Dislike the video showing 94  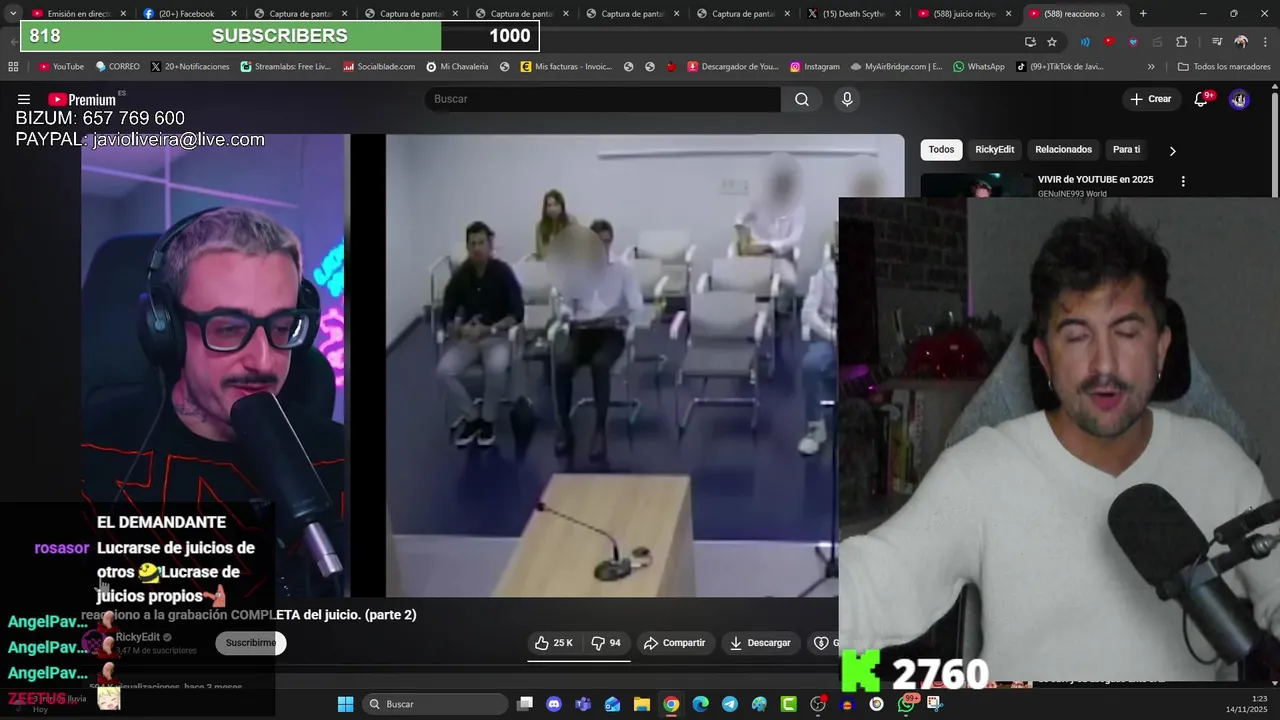coord(606,643)
